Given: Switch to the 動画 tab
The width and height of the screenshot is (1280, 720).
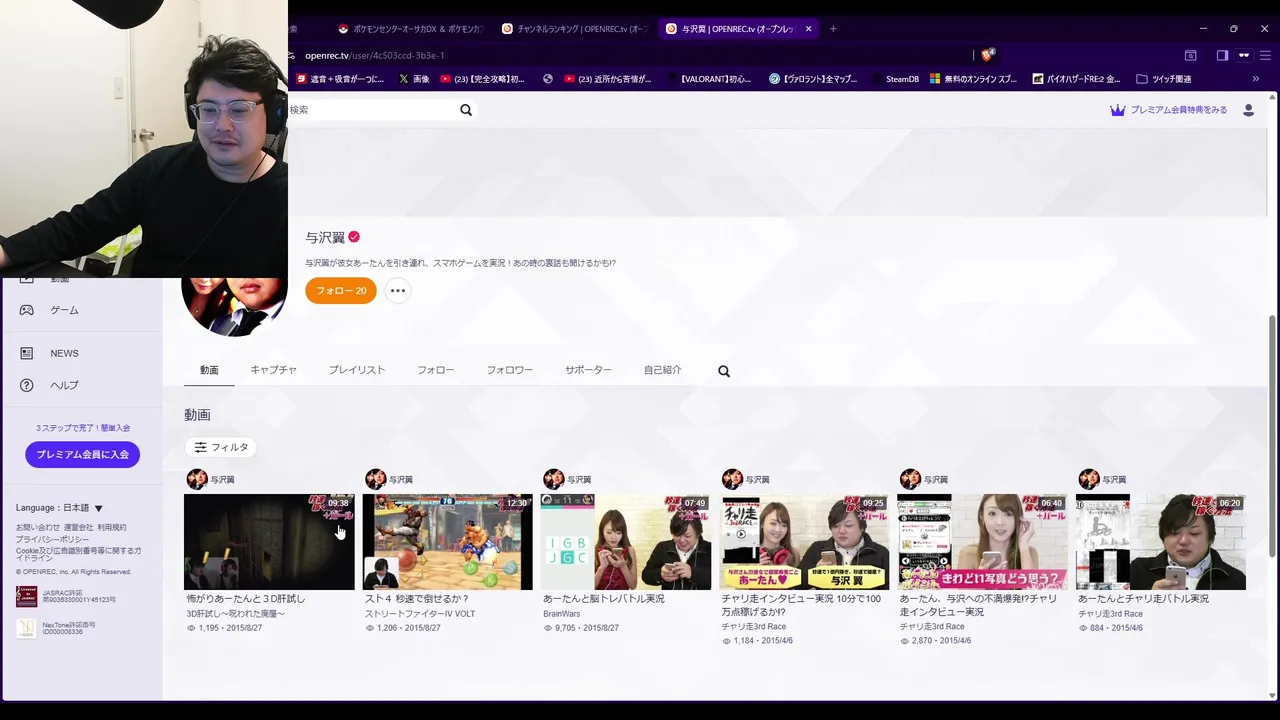Looking at the screenshot, I should pyautogui.click(x=209, y=370).
